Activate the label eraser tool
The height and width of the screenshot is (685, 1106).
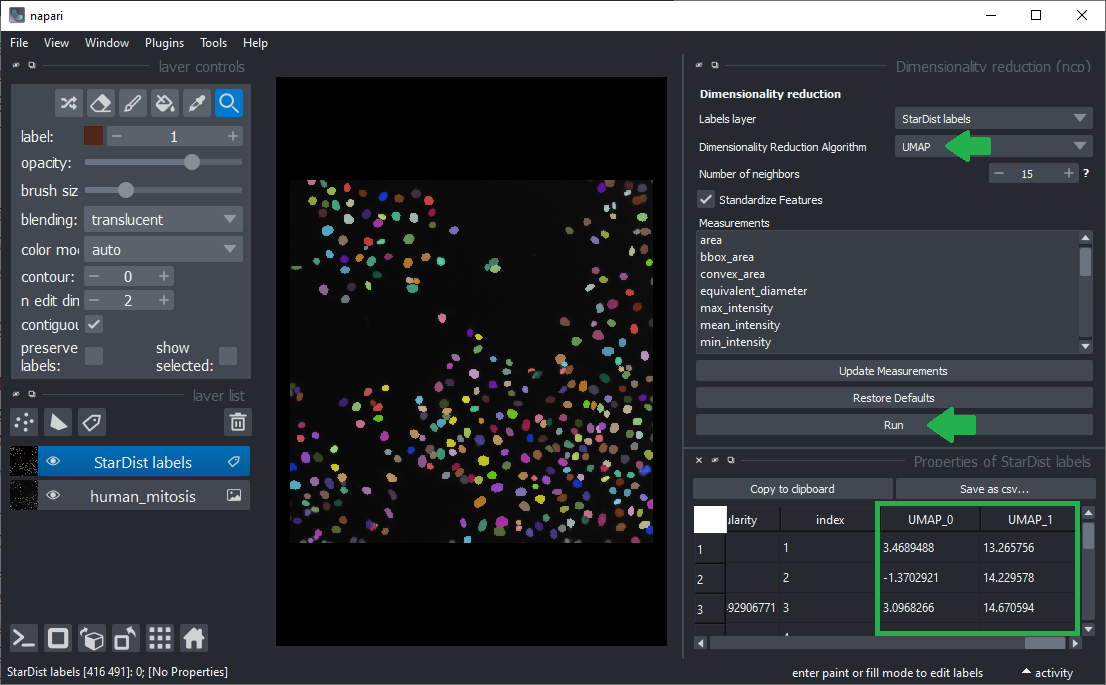pyautogui.click(x=100, y=103)
